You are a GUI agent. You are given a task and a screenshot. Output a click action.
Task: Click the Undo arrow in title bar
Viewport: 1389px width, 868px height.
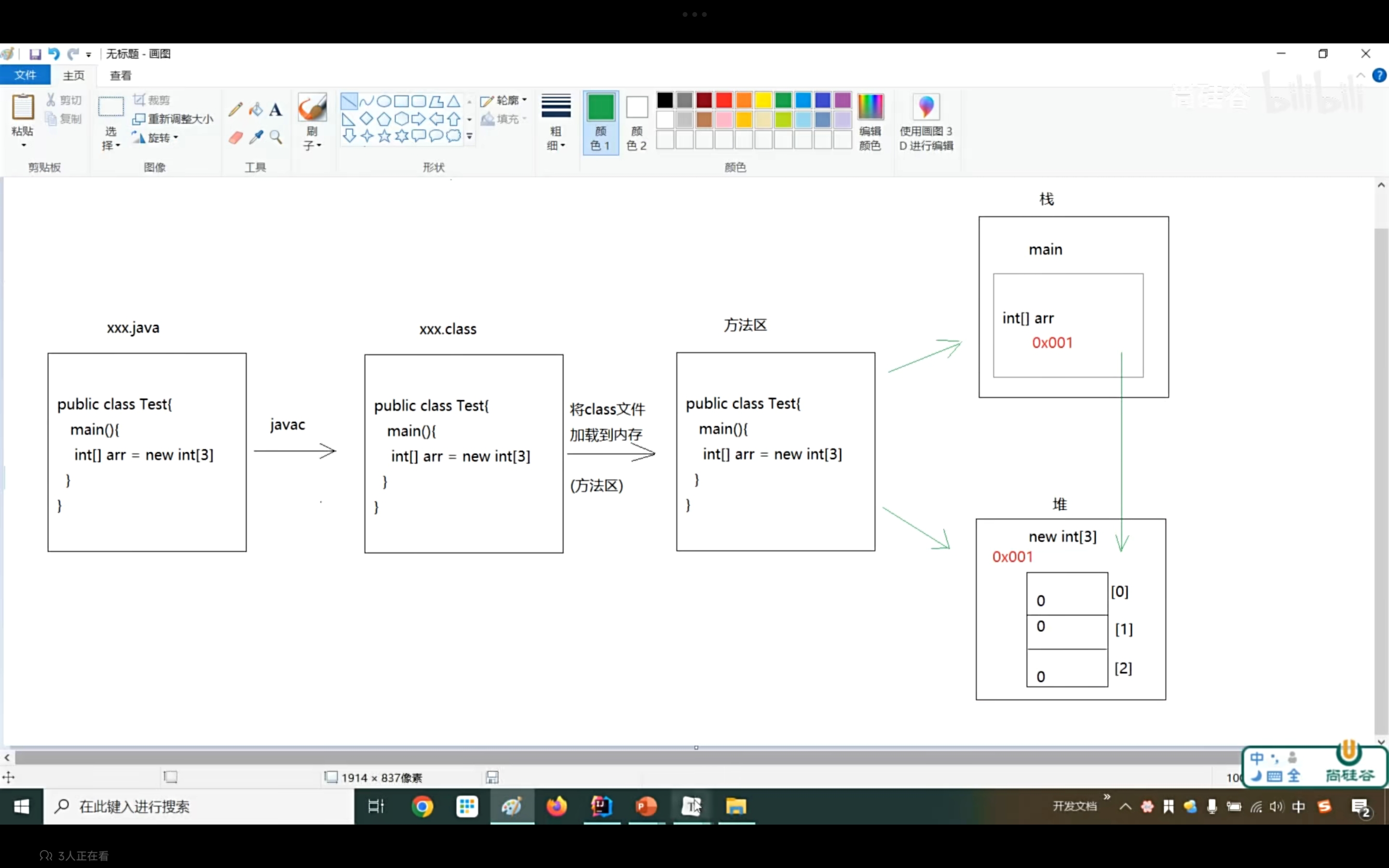tap(54, 54)
